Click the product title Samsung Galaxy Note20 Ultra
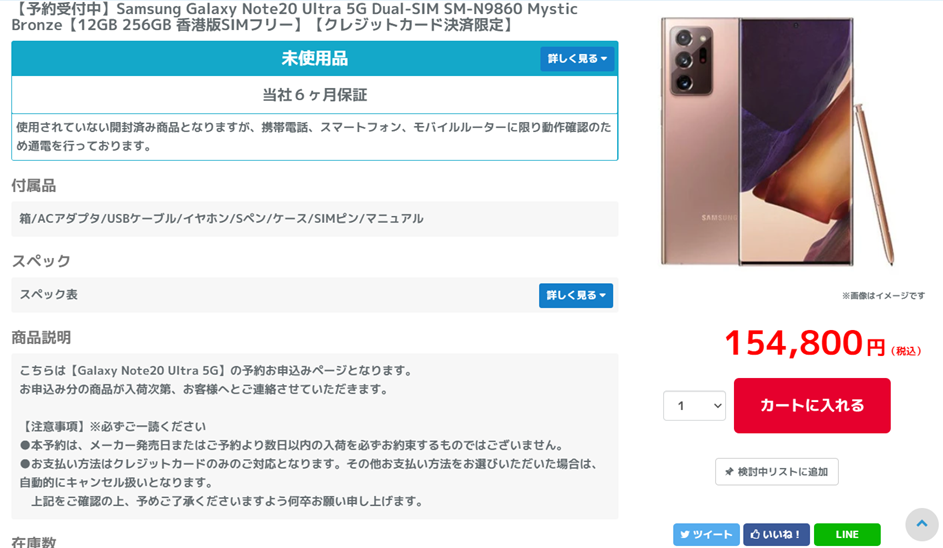This screenshot has height=548, width=943. [295, 17]
